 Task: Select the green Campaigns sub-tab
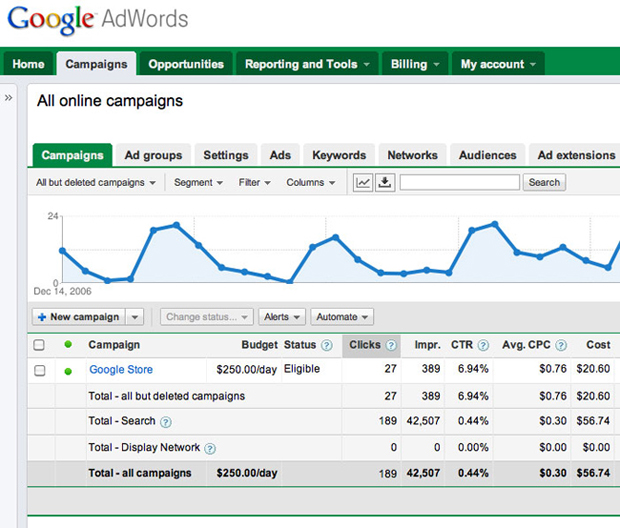pos(72,155)
